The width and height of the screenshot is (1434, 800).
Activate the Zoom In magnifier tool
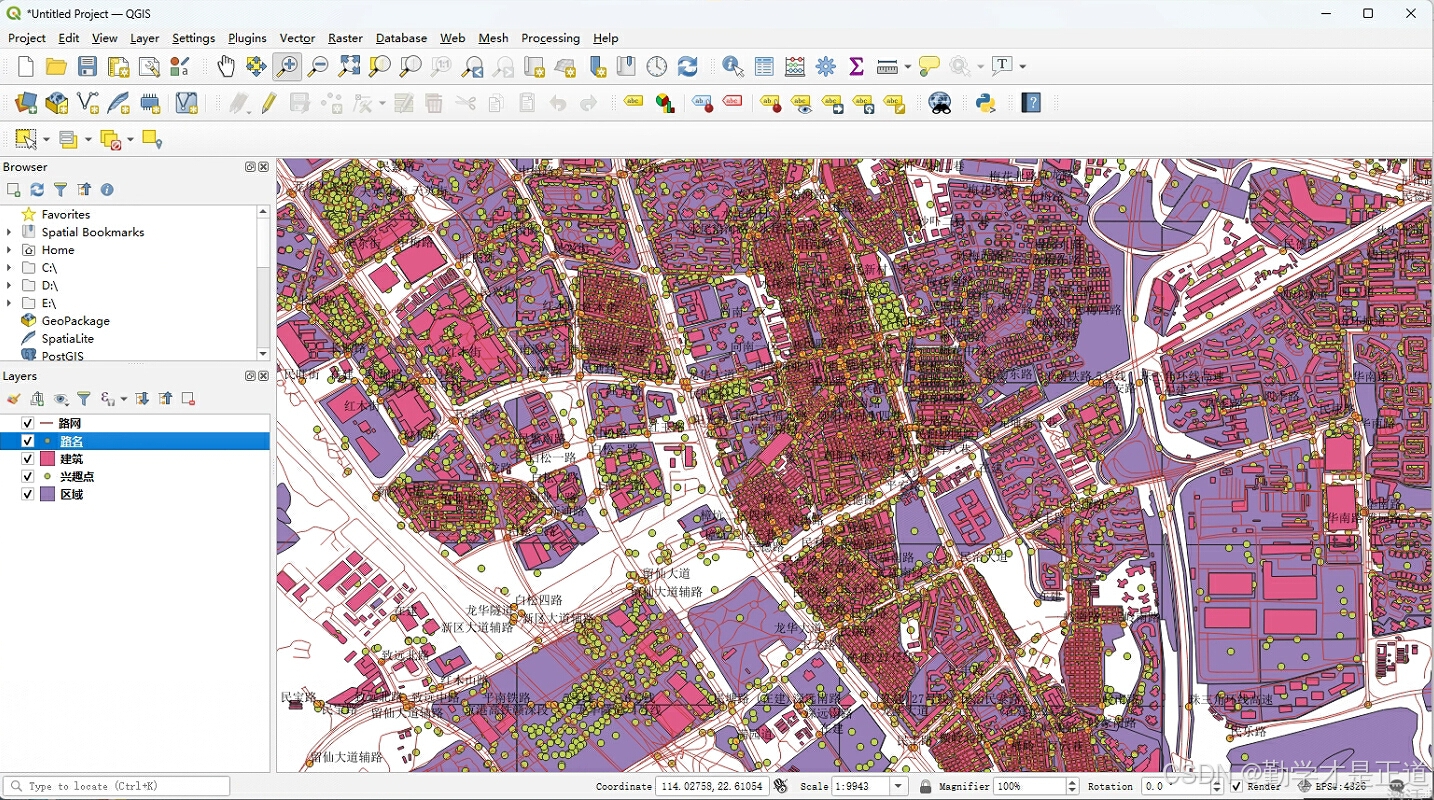coord(287,67)
